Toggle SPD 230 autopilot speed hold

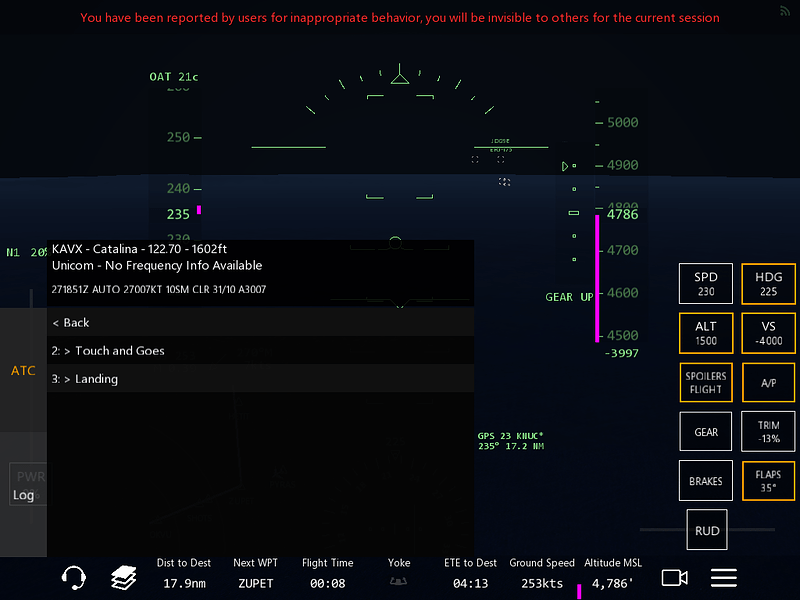tap(706, 284)
